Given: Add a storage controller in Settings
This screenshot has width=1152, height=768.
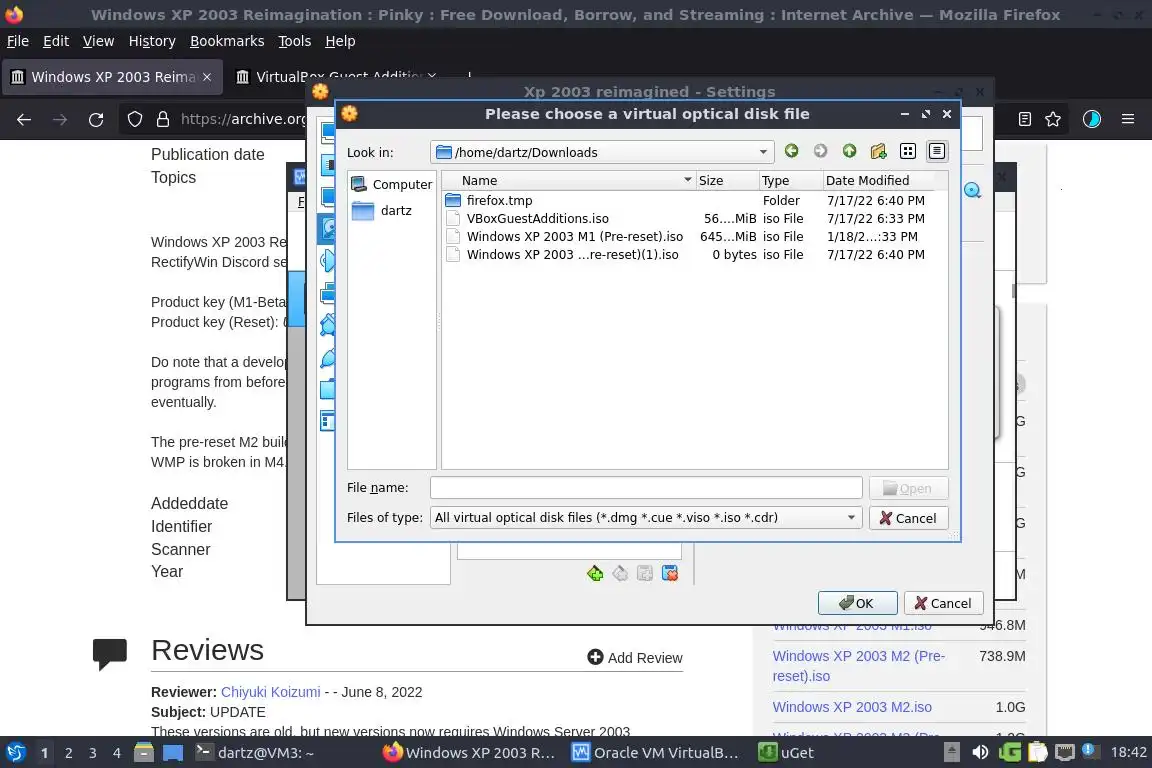Looking at the screenshot, I should [595, 573].
